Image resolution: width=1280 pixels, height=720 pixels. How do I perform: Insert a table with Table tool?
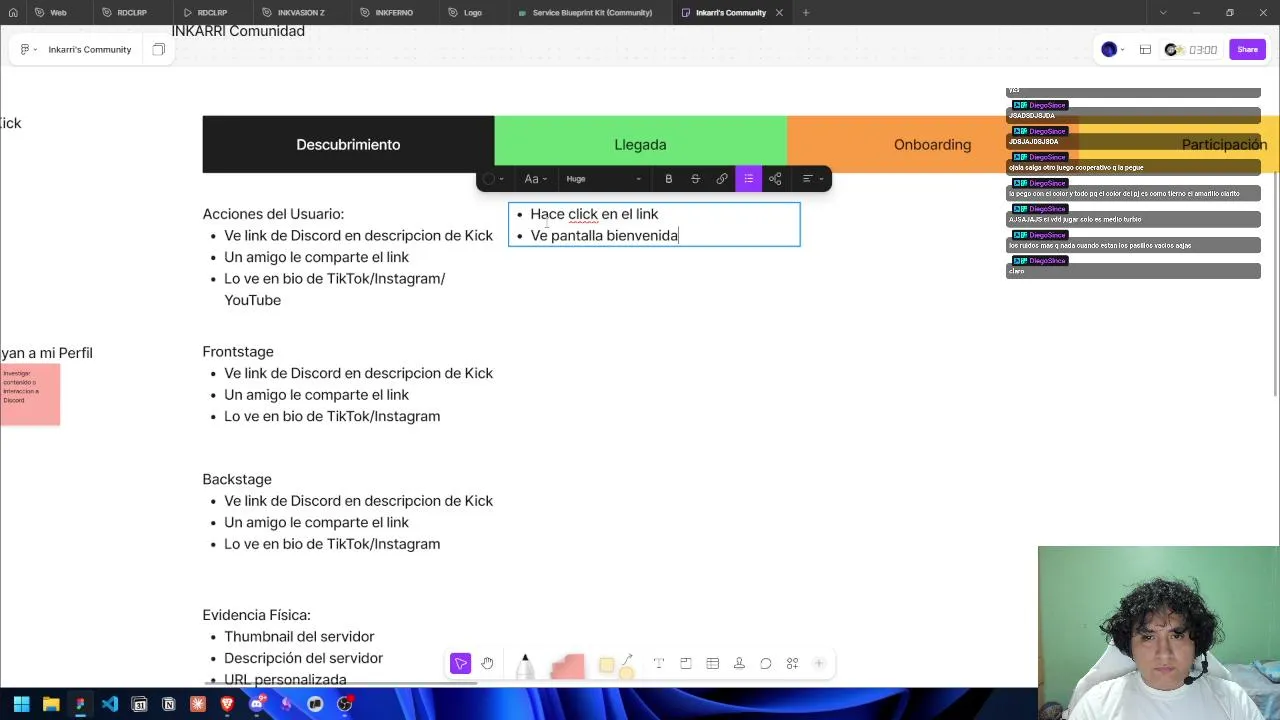click(712, 664)
